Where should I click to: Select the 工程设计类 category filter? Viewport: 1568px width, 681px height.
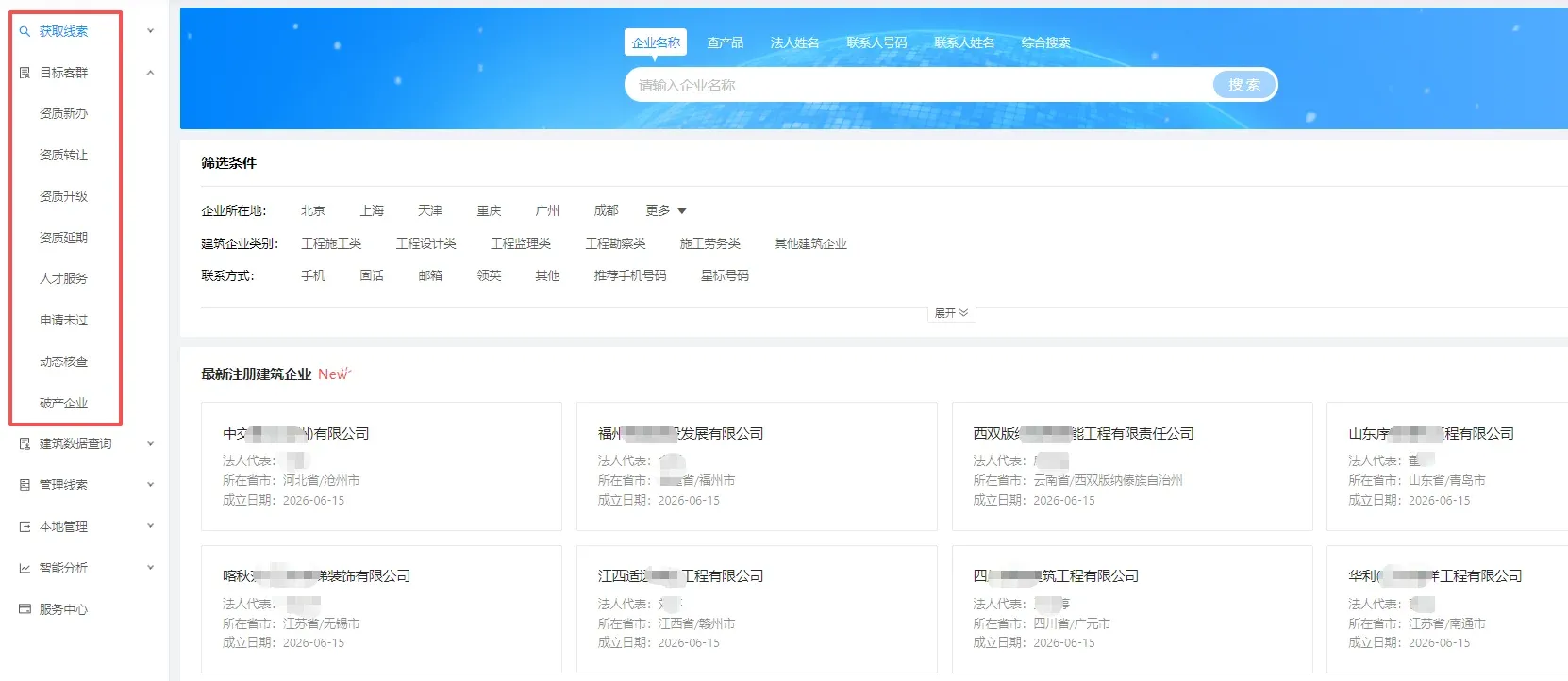point(426,243)
